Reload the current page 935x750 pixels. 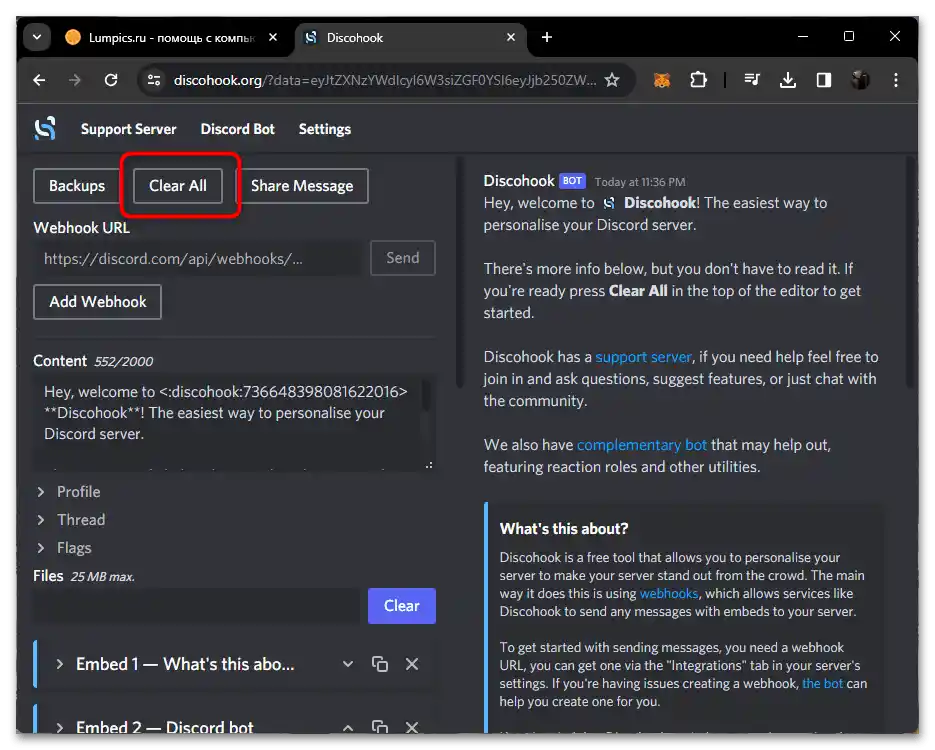click(111, 80)
